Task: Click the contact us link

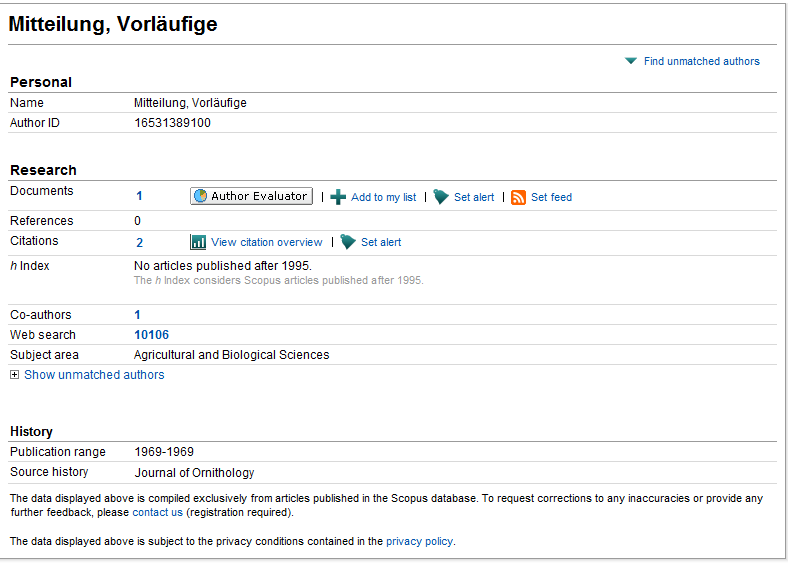Action: tap(157, 512)
